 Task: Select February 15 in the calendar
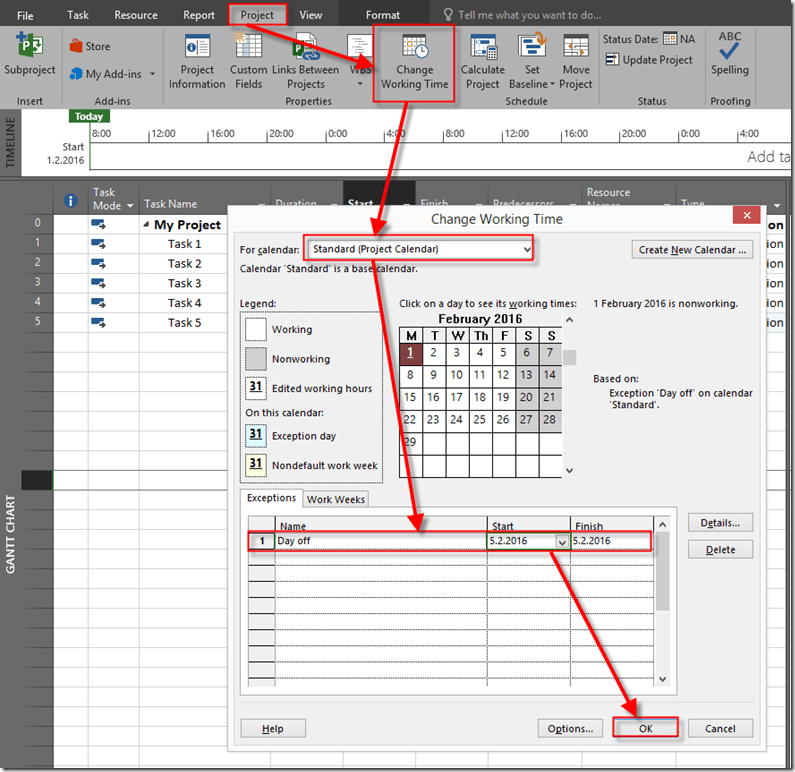coord(410,397)
